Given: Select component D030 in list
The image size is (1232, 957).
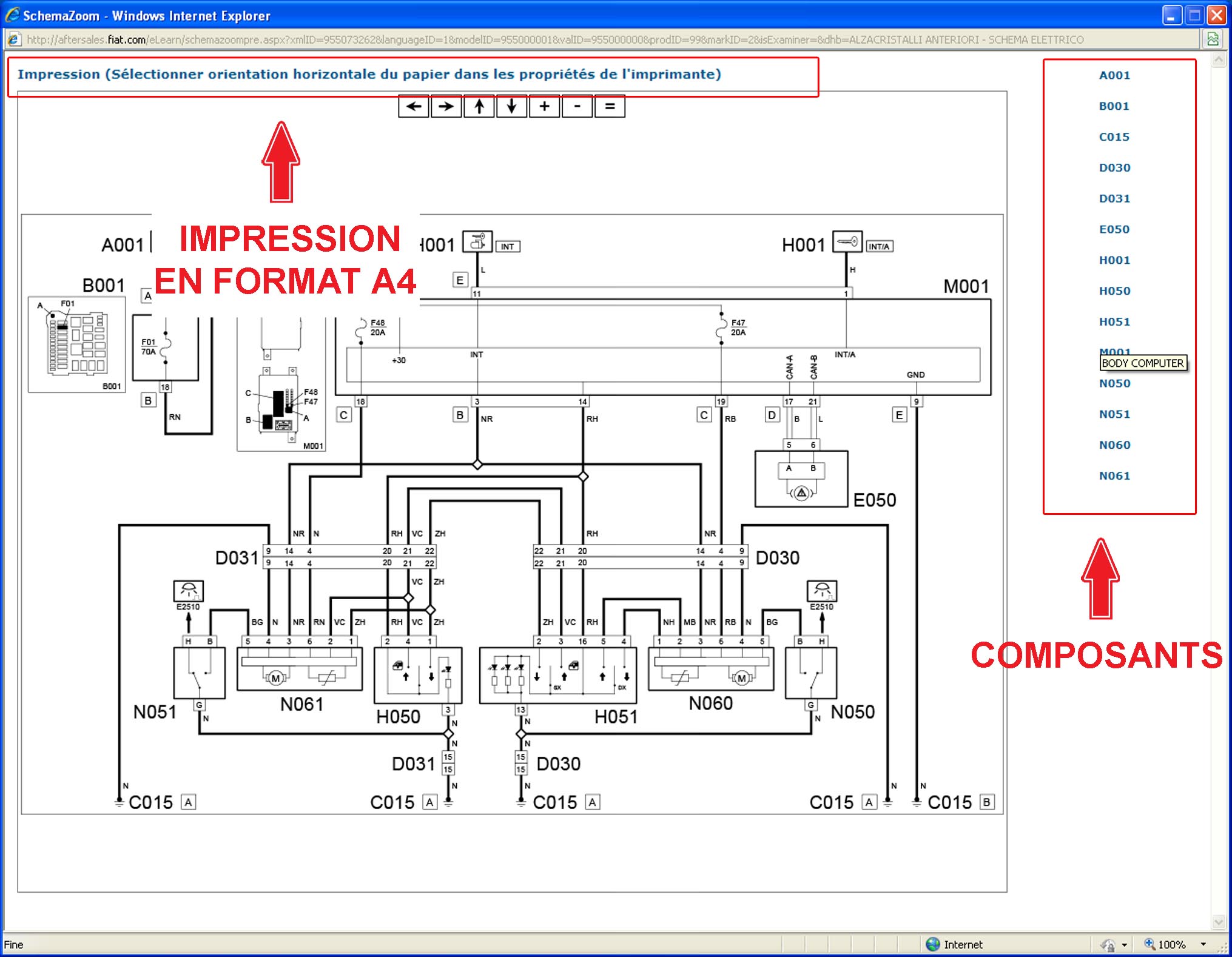Looking at the screenshot, I should pyautogui.click(x=1114, y=168).
